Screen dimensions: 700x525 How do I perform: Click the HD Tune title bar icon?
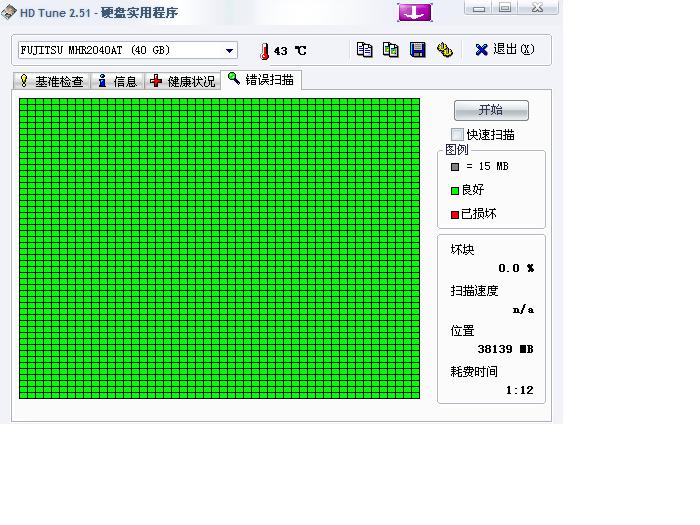pyautogui.click(x=10, y=11)
